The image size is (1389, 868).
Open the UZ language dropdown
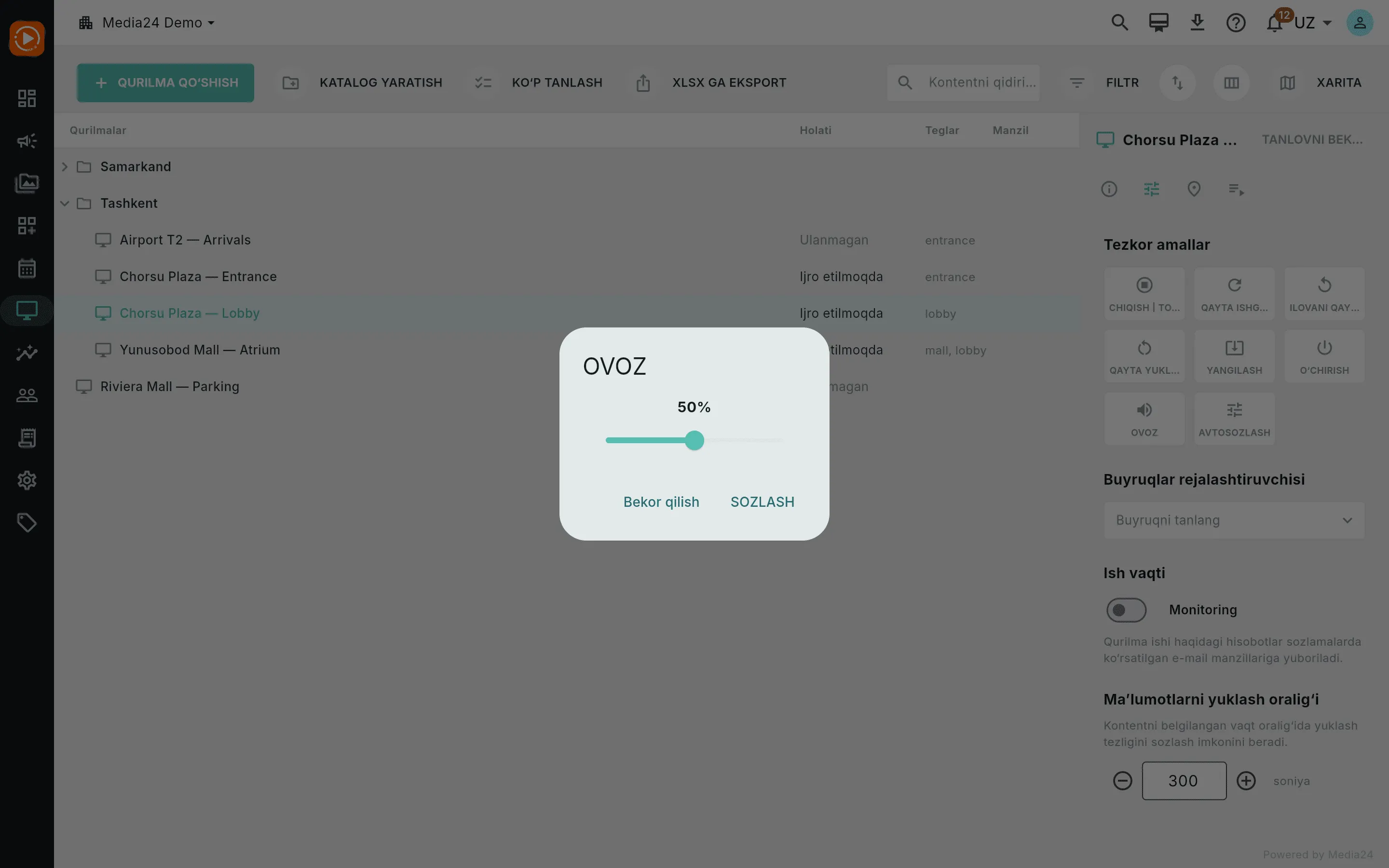(1313, 23)
